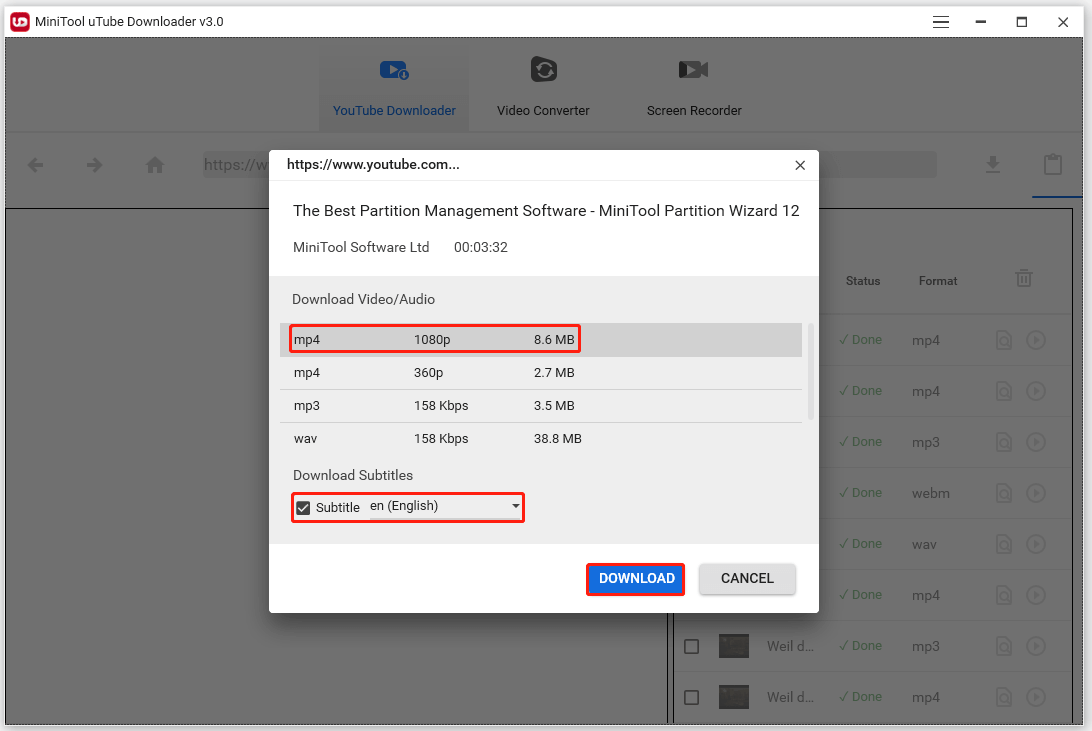This screenshot has width=1092, height=731.
Task: Click the Format column header
Action: (937, 281)
